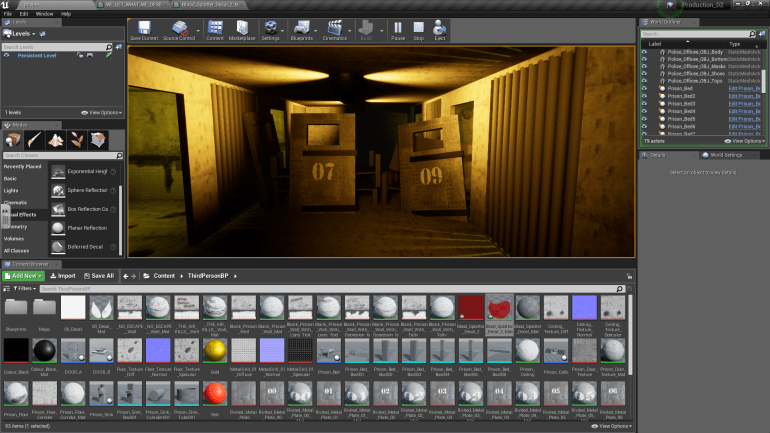Select the Paint mode brush icon

34,138
